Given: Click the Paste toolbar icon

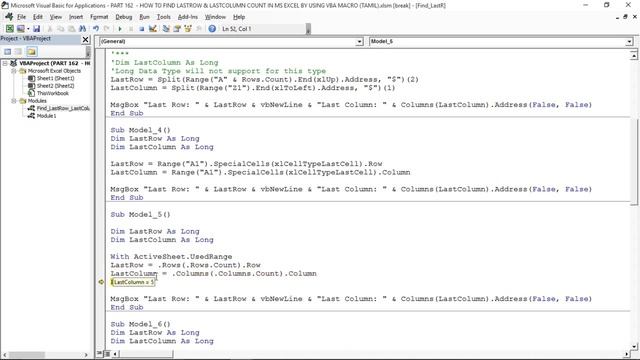Looking at the screenshot, I should point(71,29).
